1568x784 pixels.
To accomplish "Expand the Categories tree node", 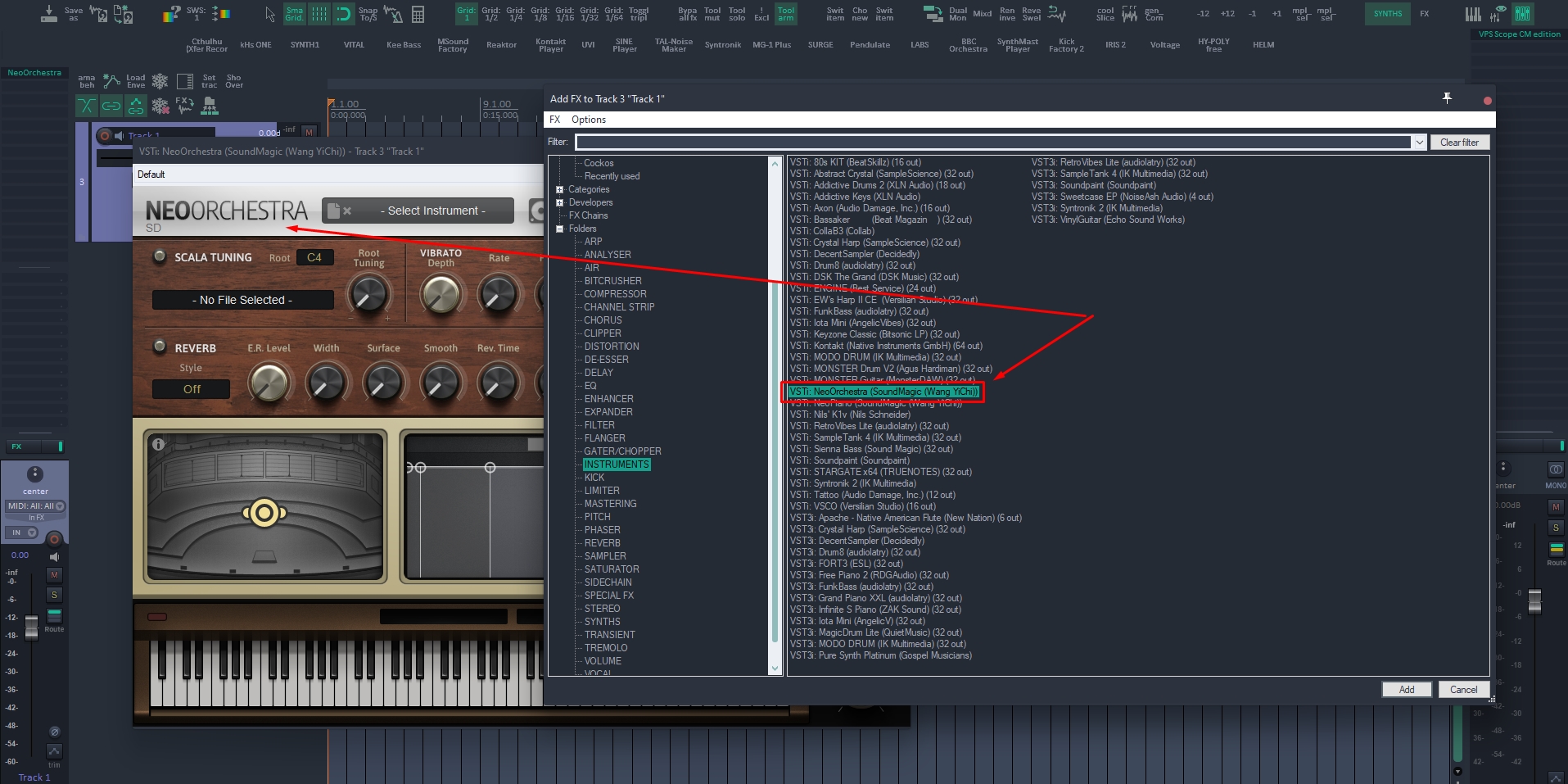I will click(560, 189).
